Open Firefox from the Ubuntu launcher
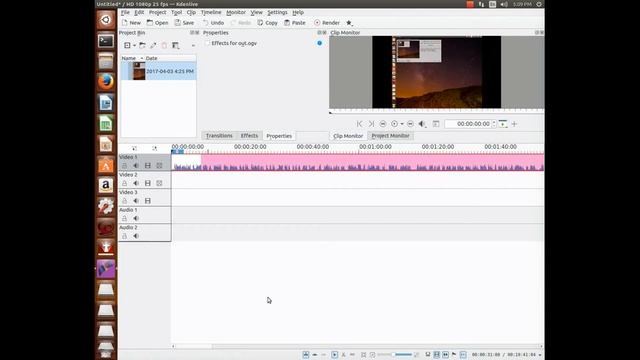 pyautogui.click(x=106, y=82)
